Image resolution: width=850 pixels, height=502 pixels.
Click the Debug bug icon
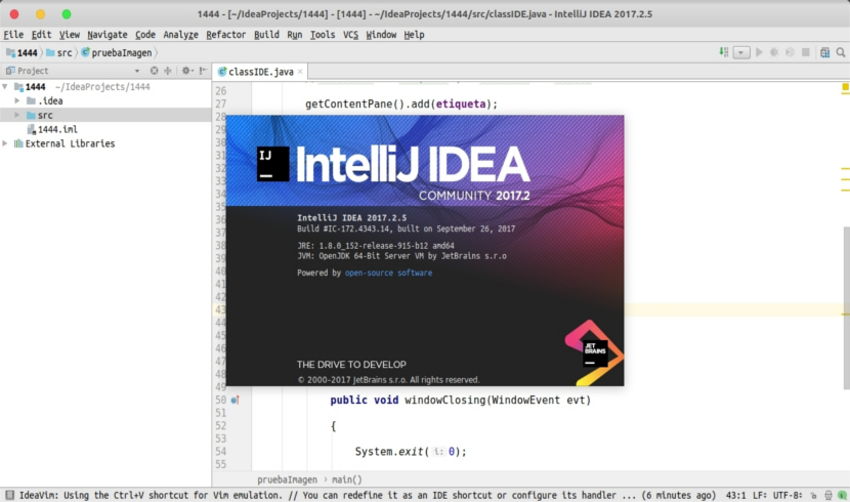(774, 53)
